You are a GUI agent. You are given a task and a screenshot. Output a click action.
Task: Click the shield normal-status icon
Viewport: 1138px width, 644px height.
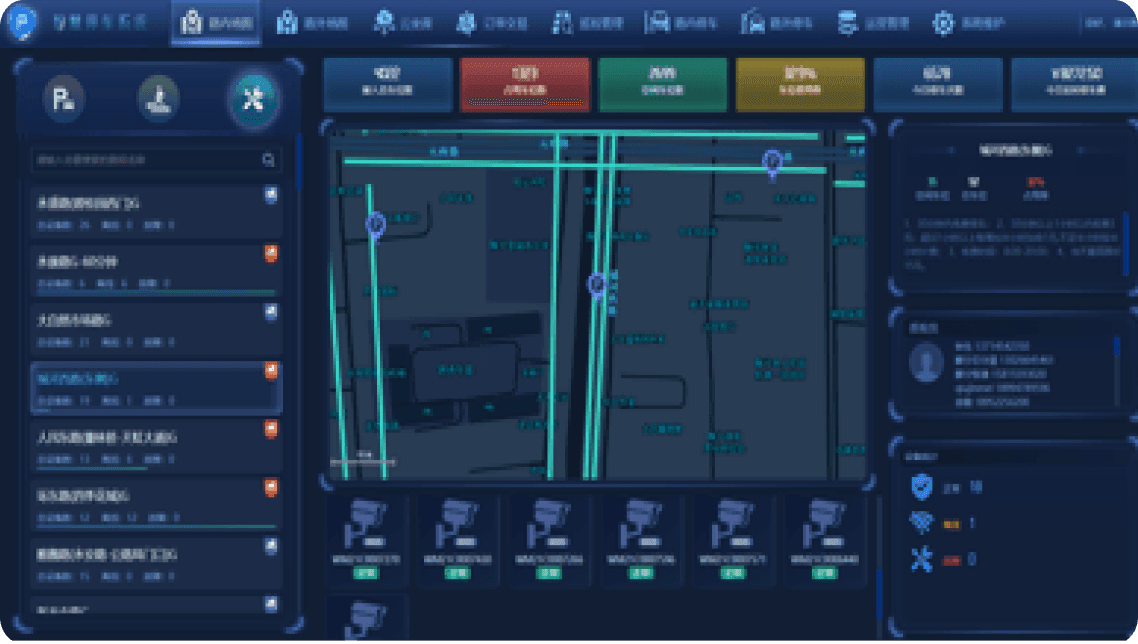[x=922, y=487]
